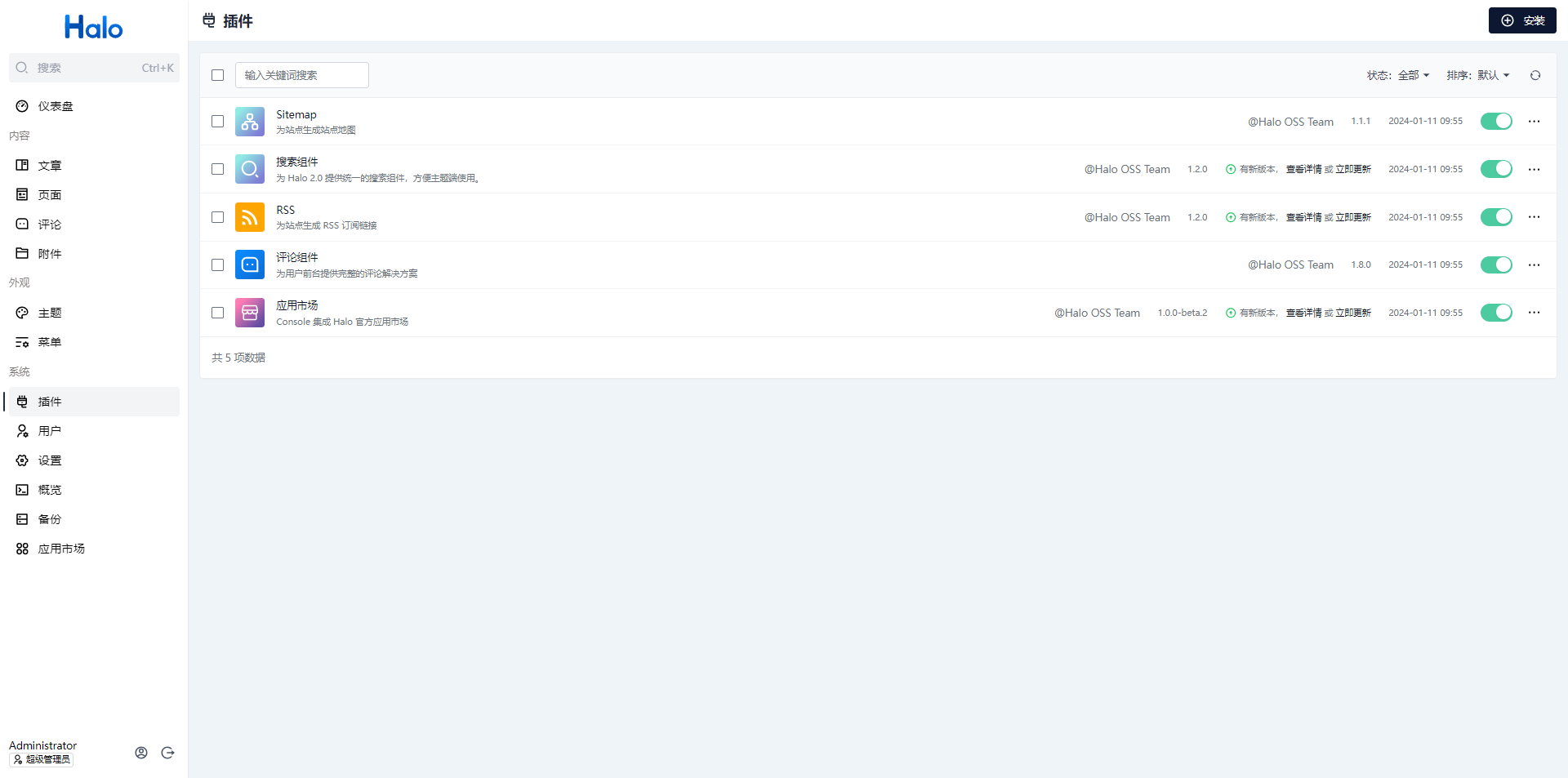
Task: Click the RSS plugin orange logo
Action: [250, 217]
